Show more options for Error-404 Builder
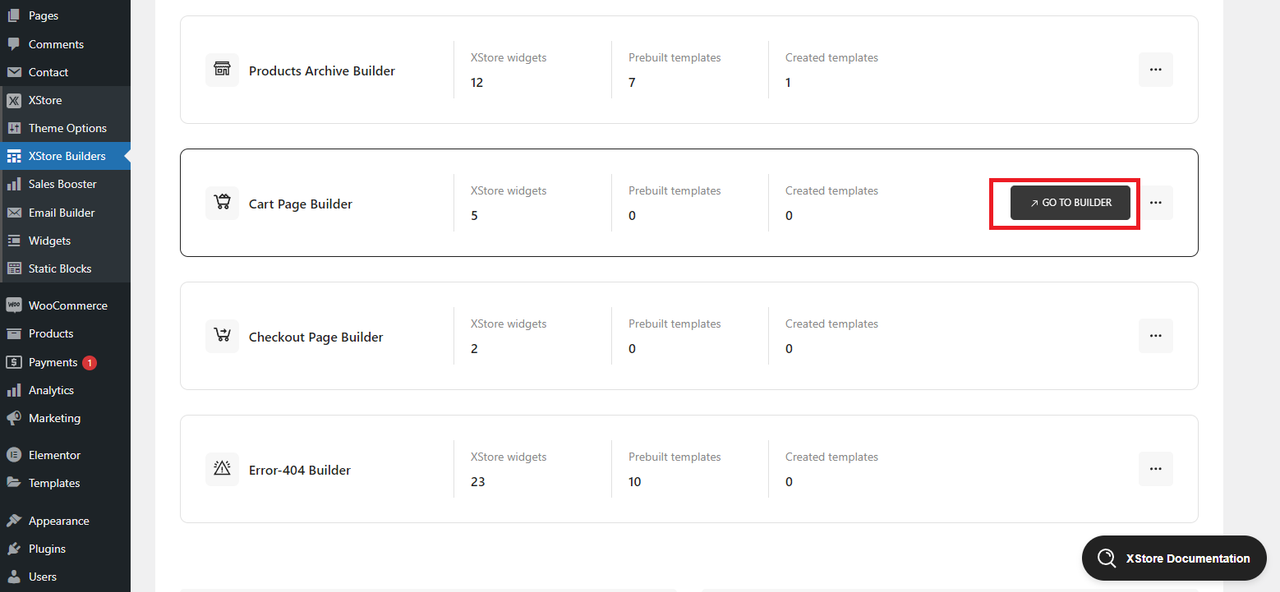The image size is (1280, 592). click(x=1155, y=469)
